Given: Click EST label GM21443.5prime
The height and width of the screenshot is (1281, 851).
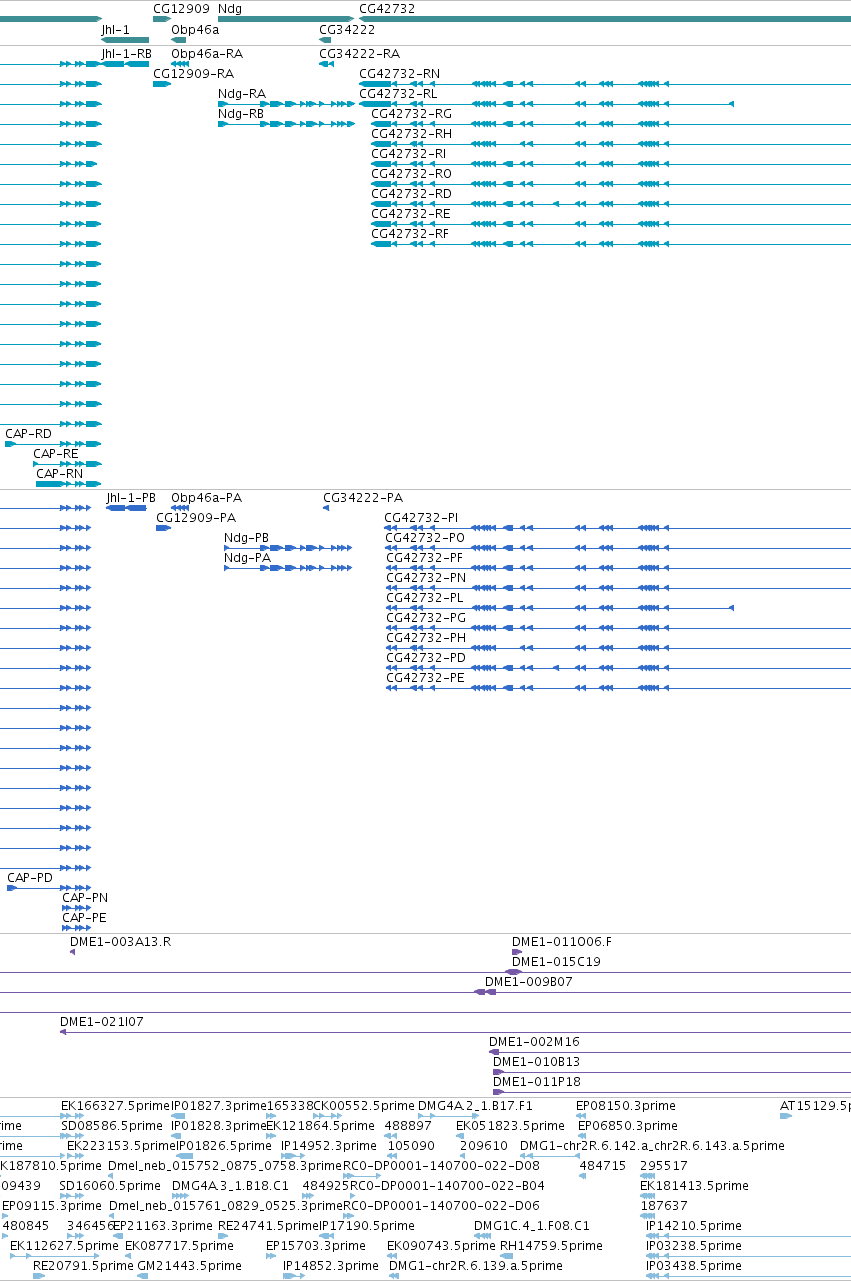Looking at the screenshot, I should (x=189, y=1265).
